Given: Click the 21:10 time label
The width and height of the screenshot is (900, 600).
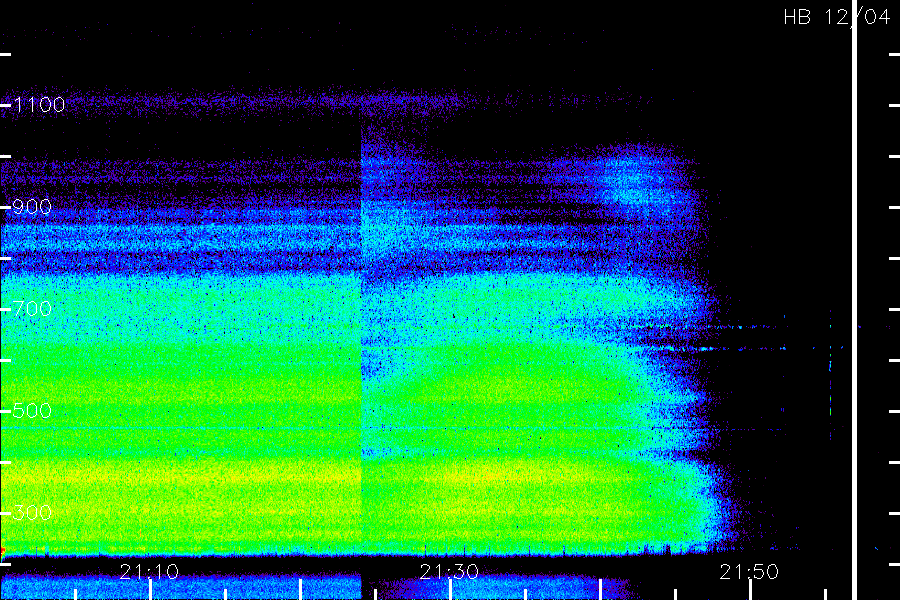Looking at the screenshot, I should [x=149, y=571].
